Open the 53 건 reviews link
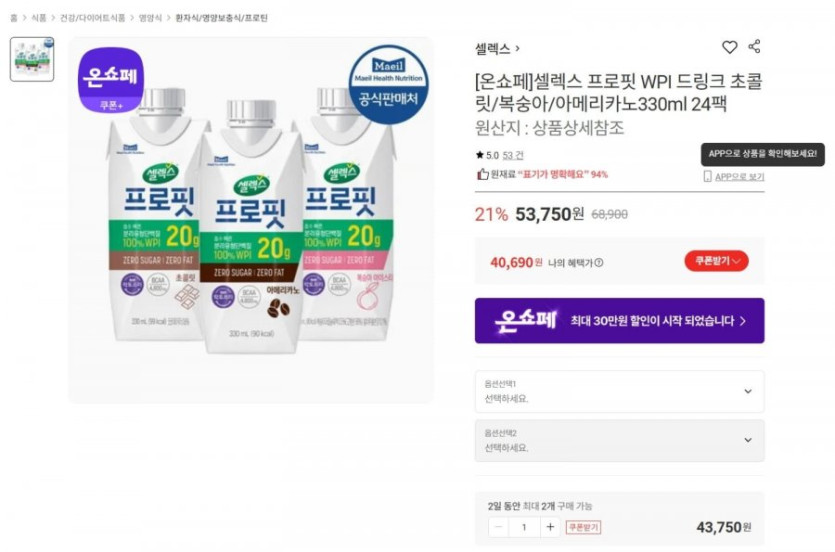The width and height of the screenshot is (835, 552). point(513,156)
